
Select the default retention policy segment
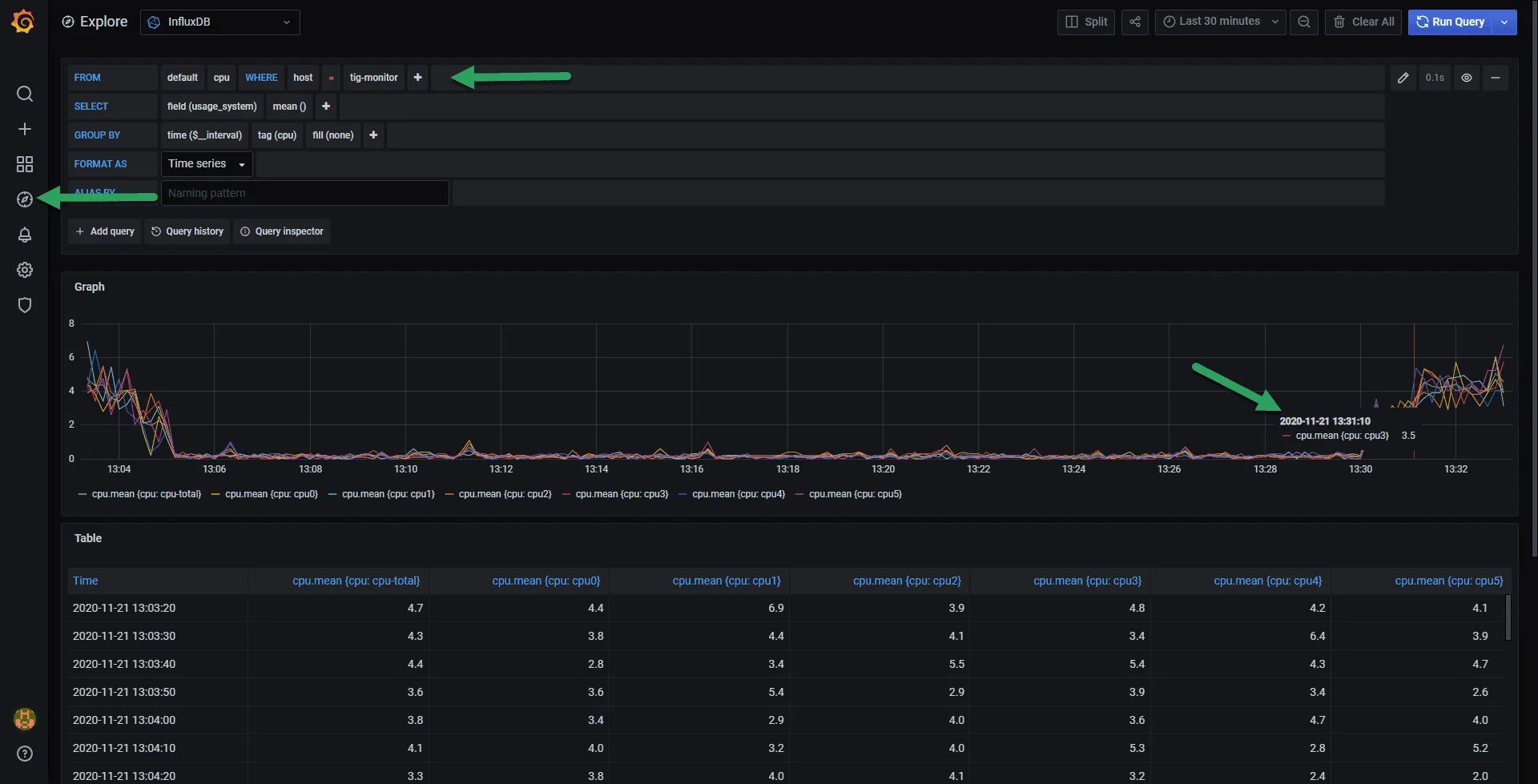pyautogui.click(x=183, y=78)
